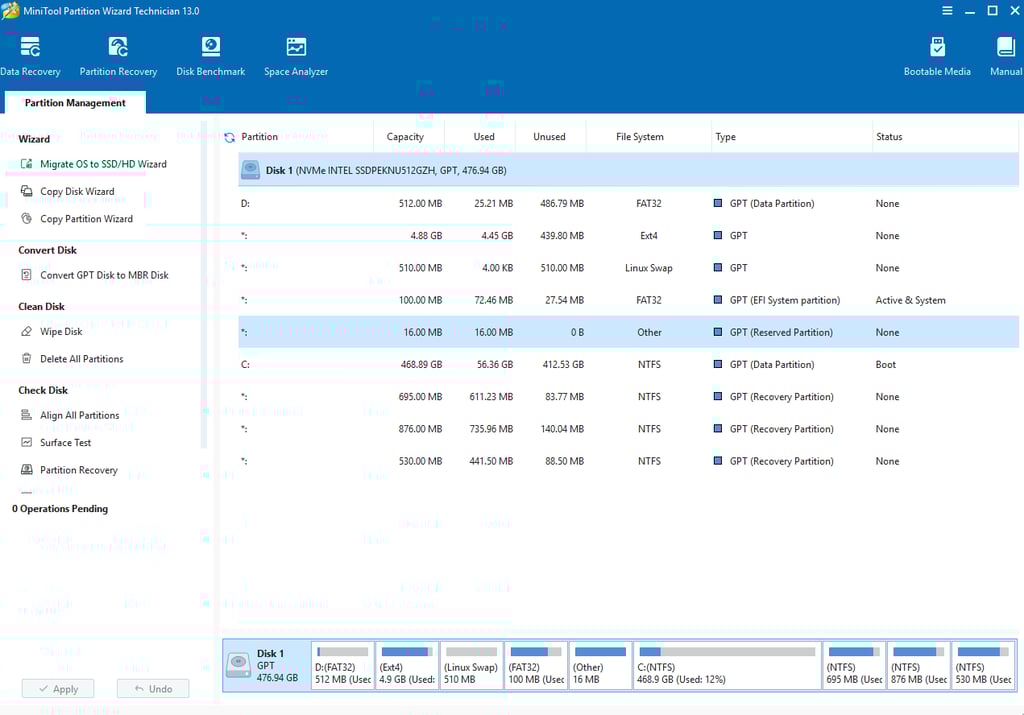
Task: Click the refresh icon beside Partition header
Action: coord(229,137)
